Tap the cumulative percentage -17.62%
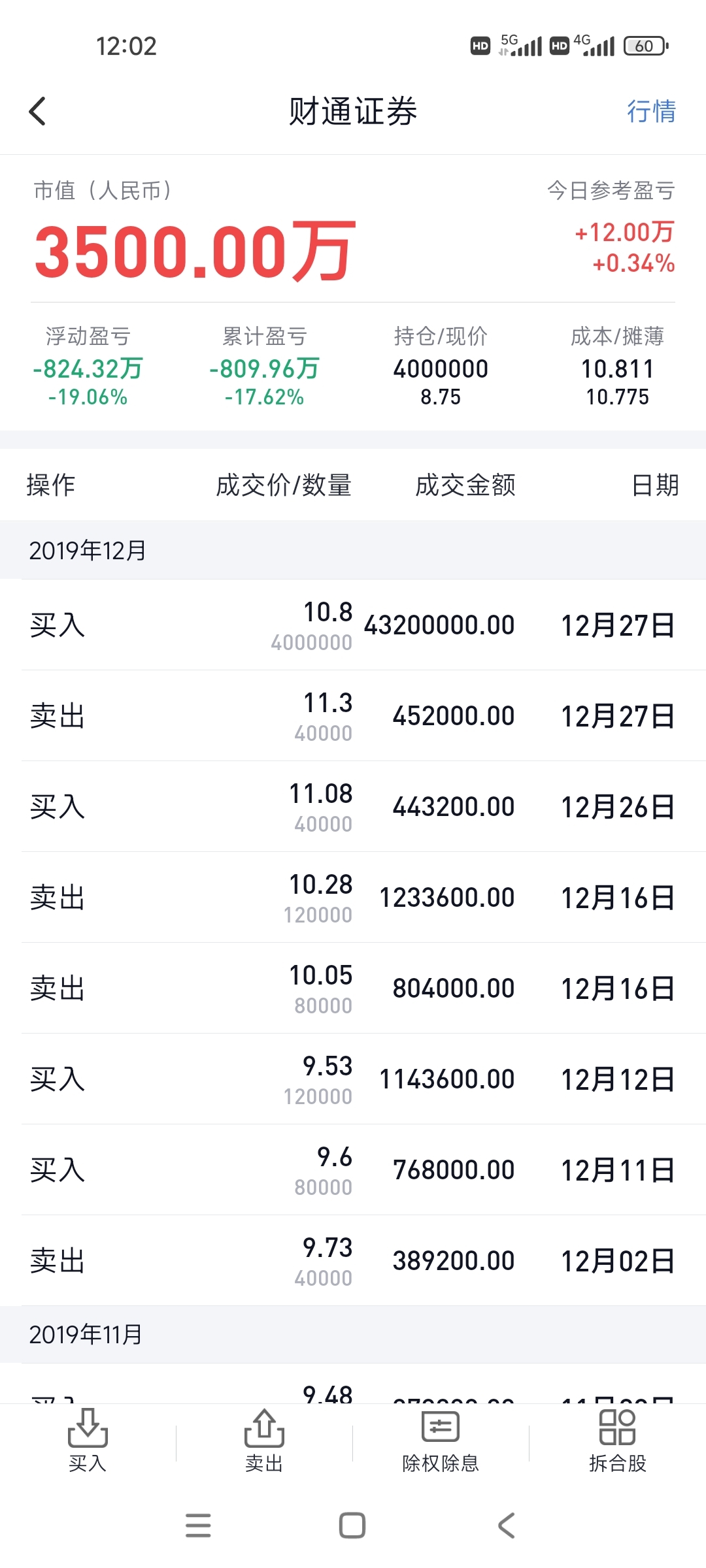The height and width of the screenshot is (1568, 706). pos(264,397)
